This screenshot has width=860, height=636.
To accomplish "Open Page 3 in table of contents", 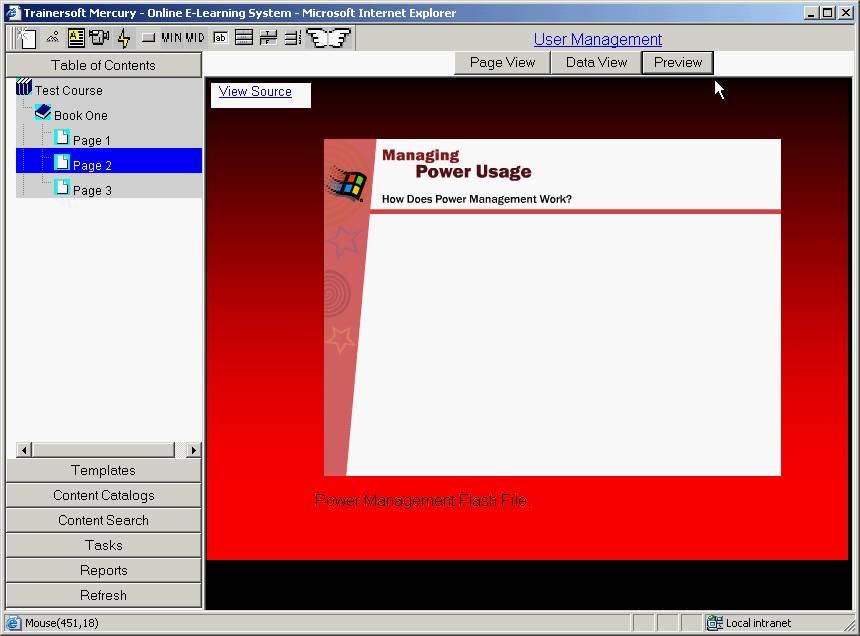I will tap(92, 191).
